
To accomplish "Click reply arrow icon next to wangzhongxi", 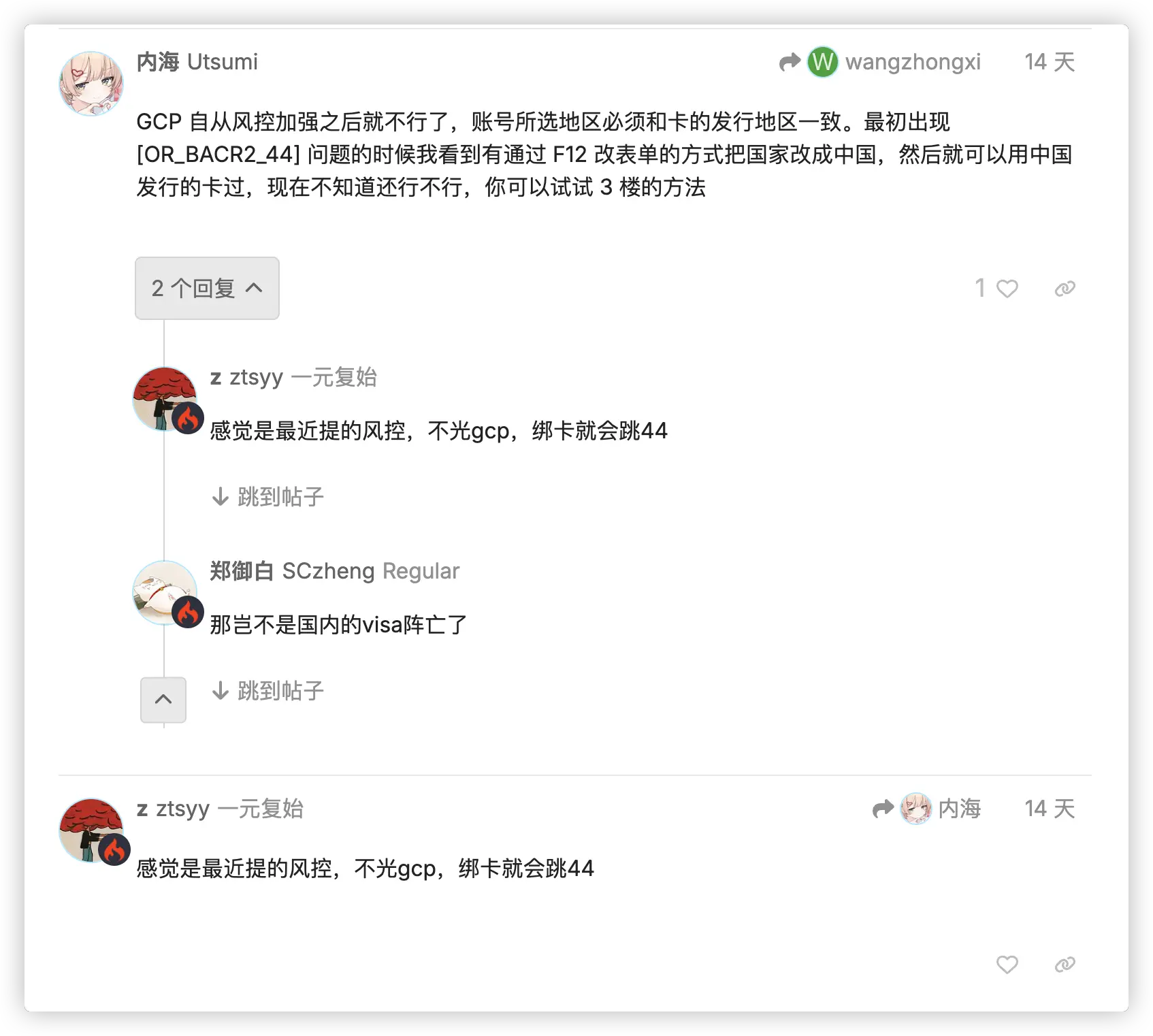I will 790,62.
